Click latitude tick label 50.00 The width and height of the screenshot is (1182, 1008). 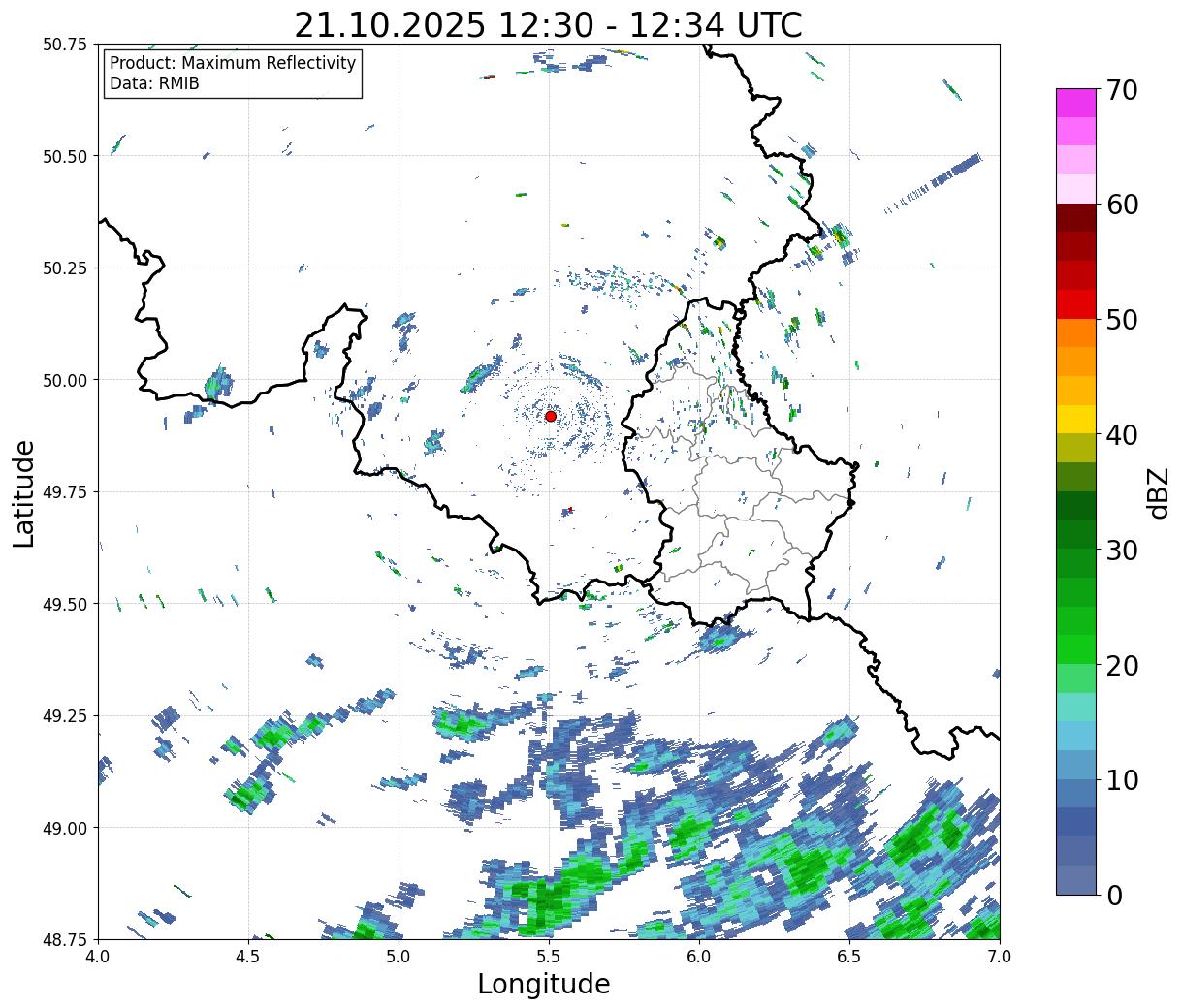coord(65,380)
